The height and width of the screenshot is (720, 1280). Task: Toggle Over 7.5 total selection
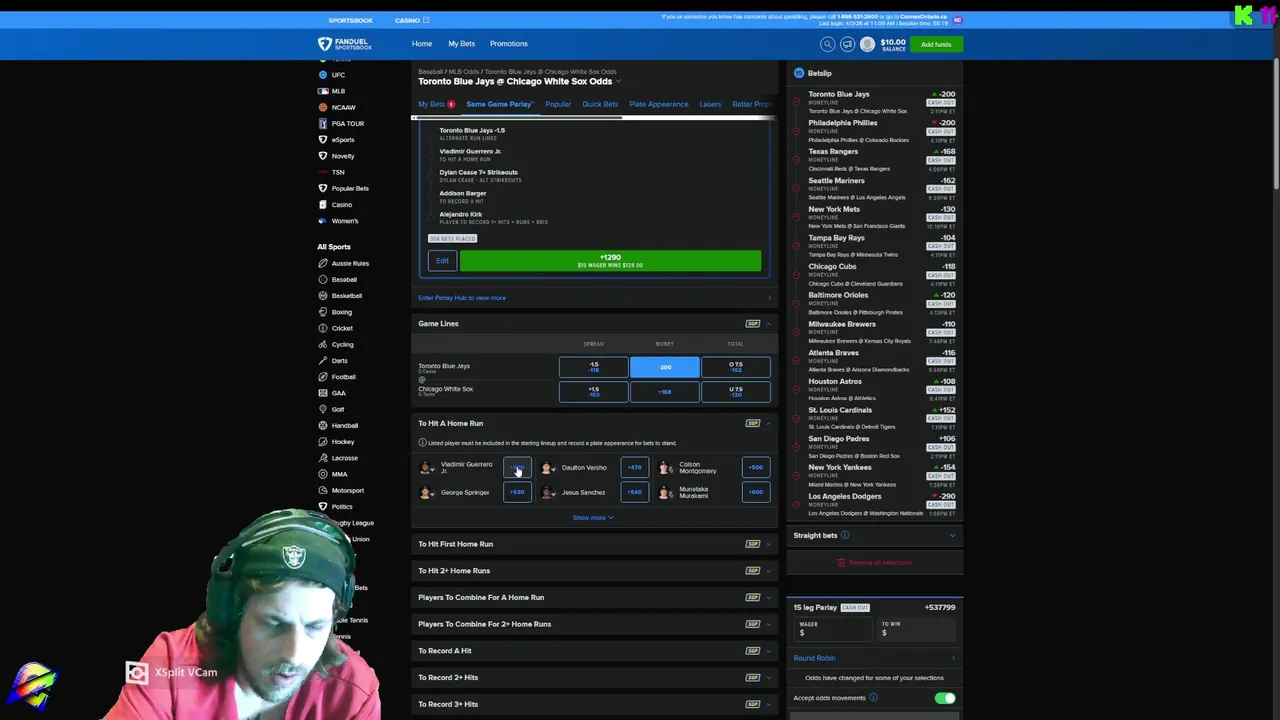(735, 367)
